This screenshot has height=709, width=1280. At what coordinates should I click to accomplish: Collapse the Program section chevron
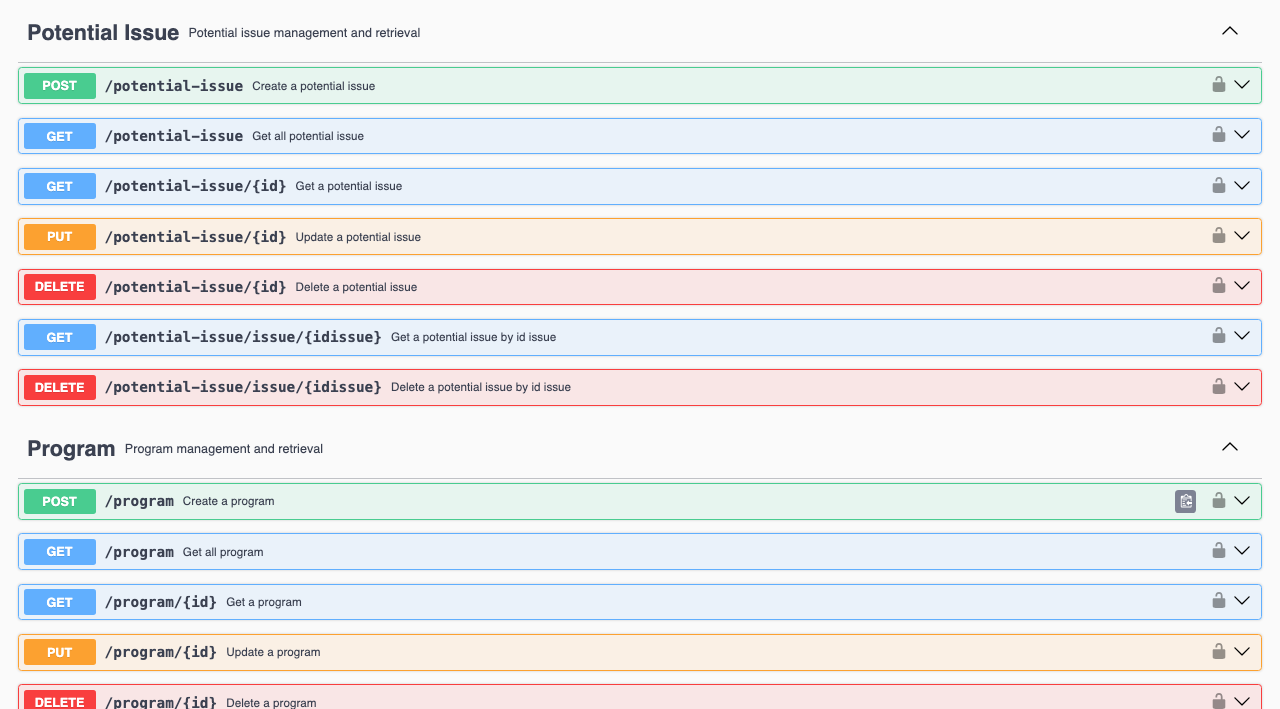1229,447
